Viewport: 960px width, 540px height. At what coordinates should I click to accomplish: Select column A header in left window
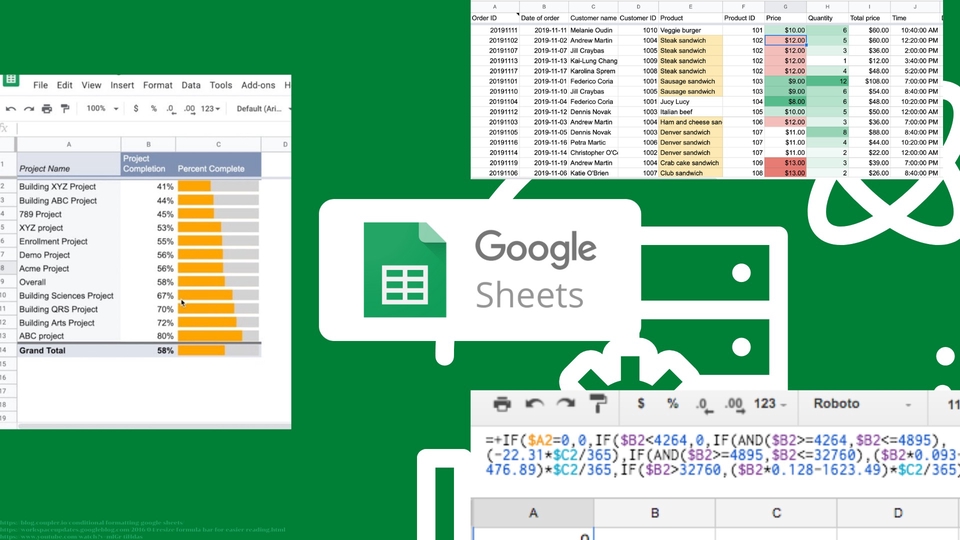(69, 144)
